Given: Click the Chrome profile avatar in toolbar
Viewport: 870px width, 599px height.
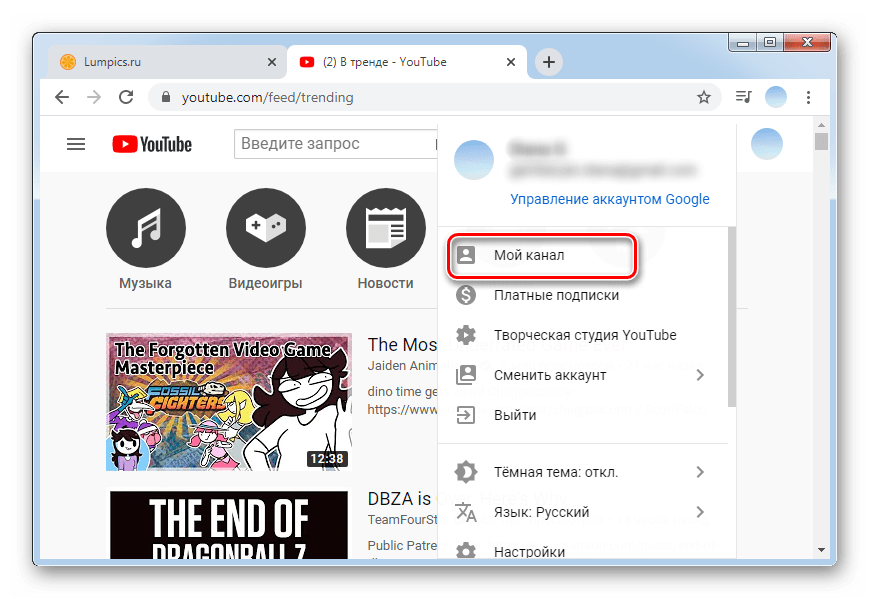Looking at the screenshot, I should coord(776,98).
